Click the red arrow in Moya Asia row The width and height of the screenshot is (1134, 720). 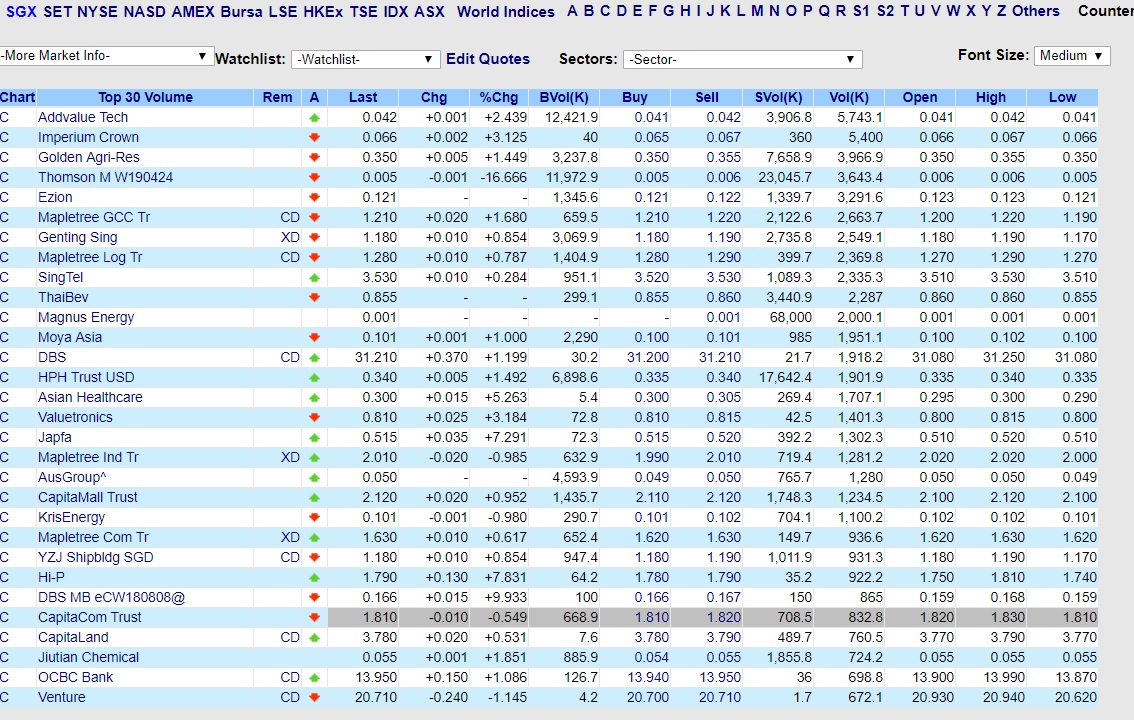coord(314,338)
